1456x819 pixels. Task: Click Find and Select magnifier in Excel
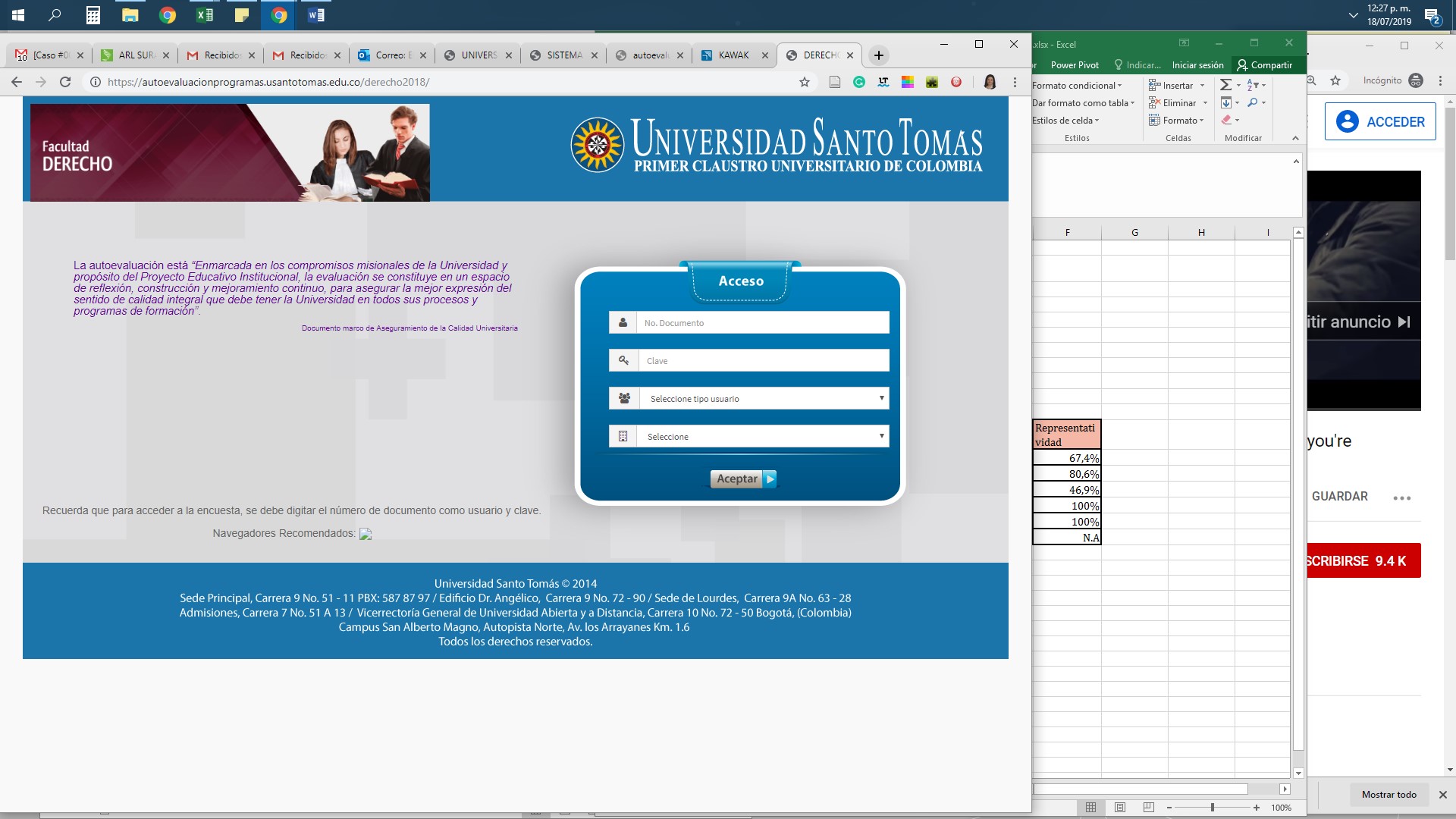pos(1253,102)
